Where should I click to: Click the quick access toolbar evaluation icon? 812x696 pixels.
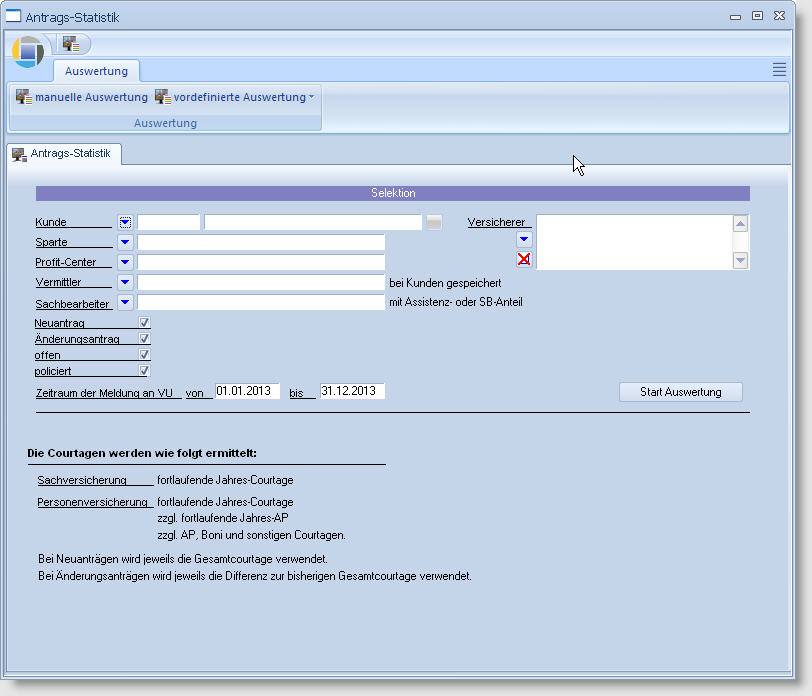[x=70, y=44]
